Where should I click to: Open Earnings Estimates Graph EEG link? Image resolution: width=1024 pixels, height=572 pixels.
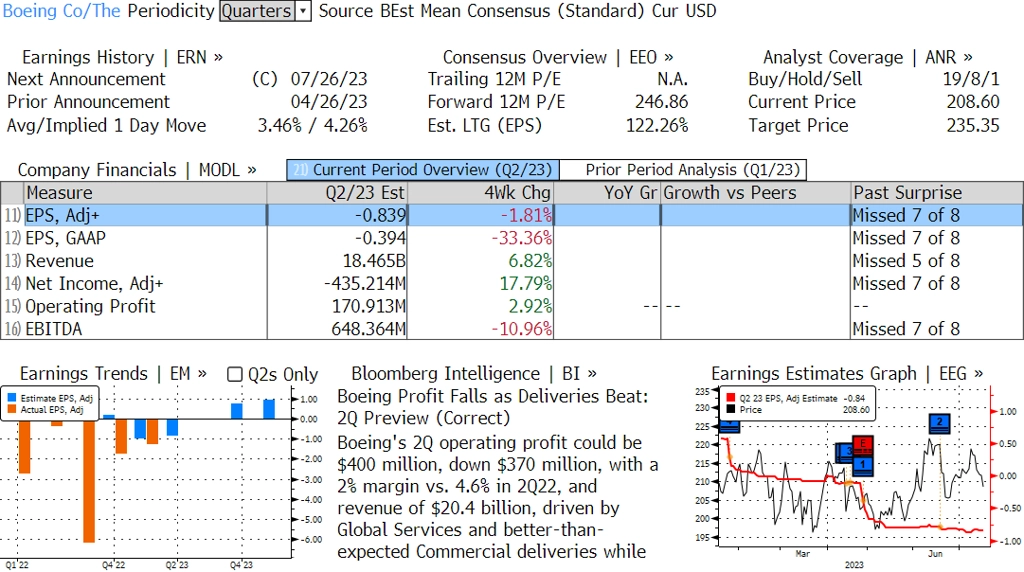tap(846, 373)
